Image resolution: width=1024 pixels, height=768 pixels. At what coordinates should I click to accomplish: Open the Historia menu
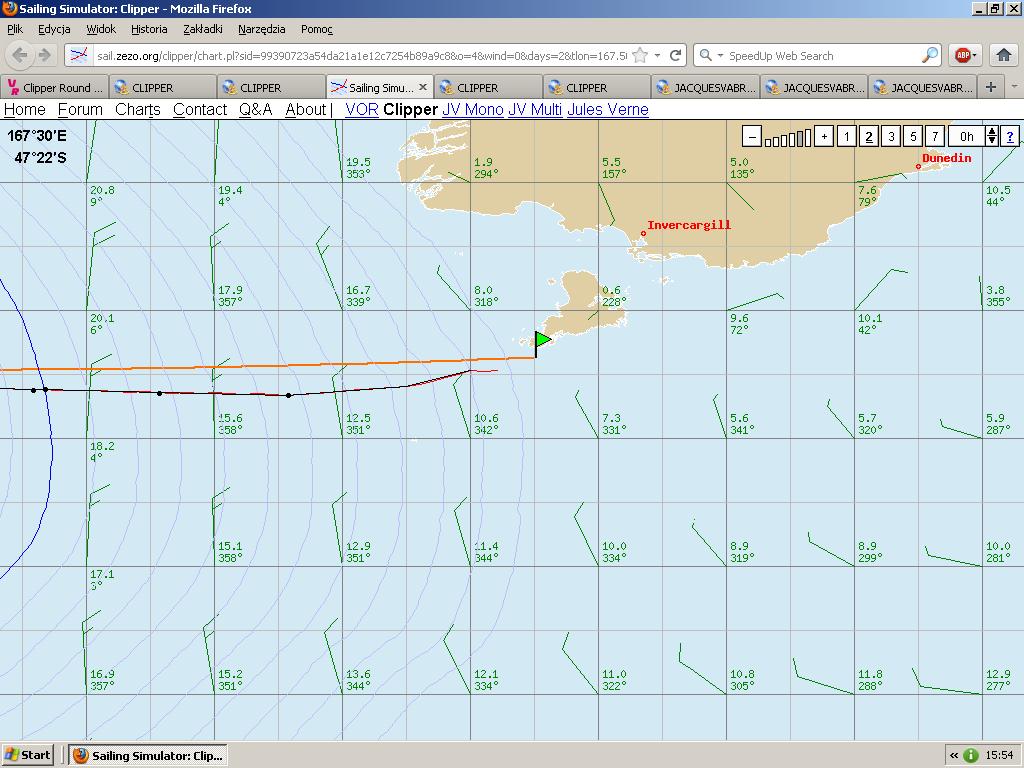149,30
